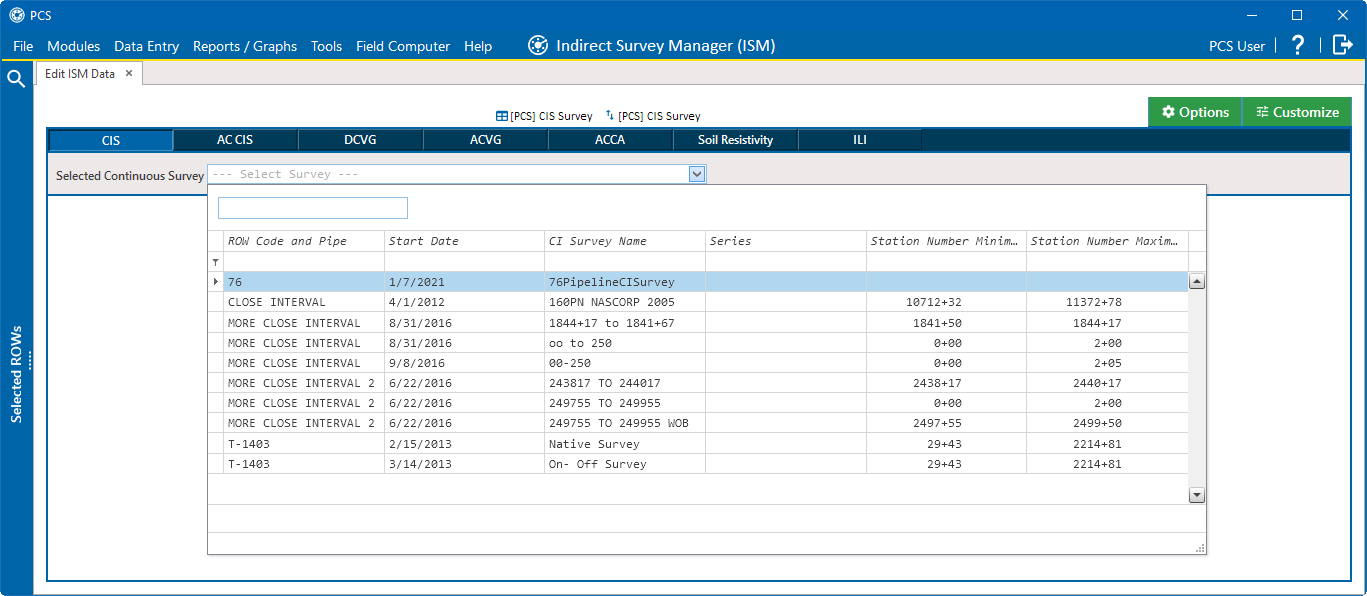Viewport: 1367px width, 596px height.
Task: Switch to the ILI tab
Action: [x=860, y=140]
